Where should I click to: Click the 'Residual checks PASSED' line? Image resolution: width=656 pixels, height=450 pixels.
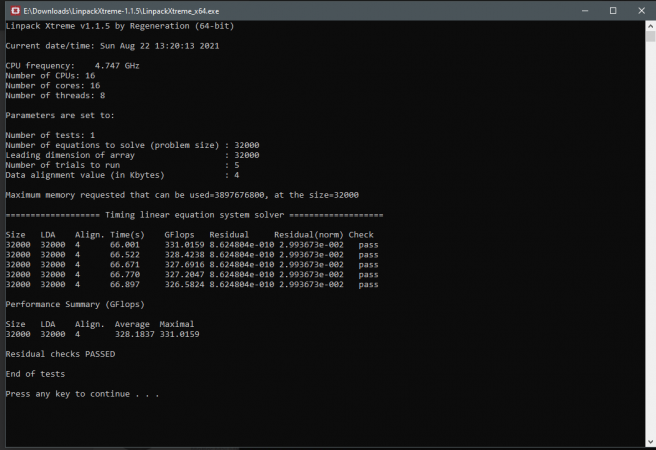[60, 354]
